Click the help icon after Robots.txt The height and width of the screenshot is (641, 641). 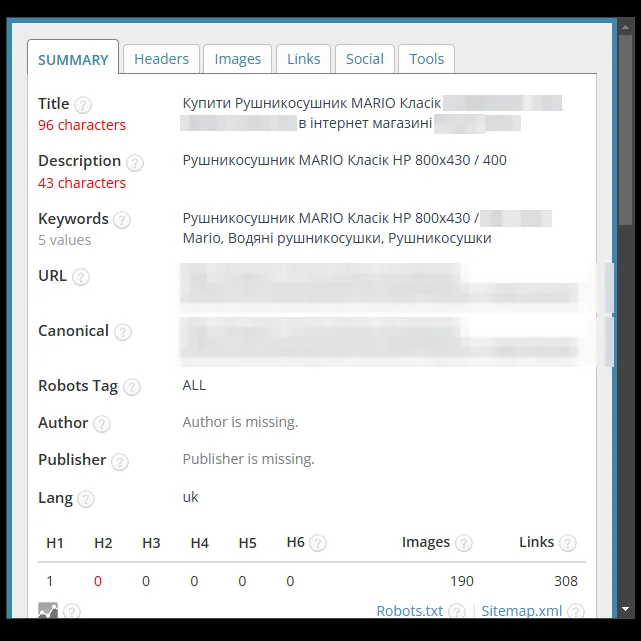coord(457,612)
